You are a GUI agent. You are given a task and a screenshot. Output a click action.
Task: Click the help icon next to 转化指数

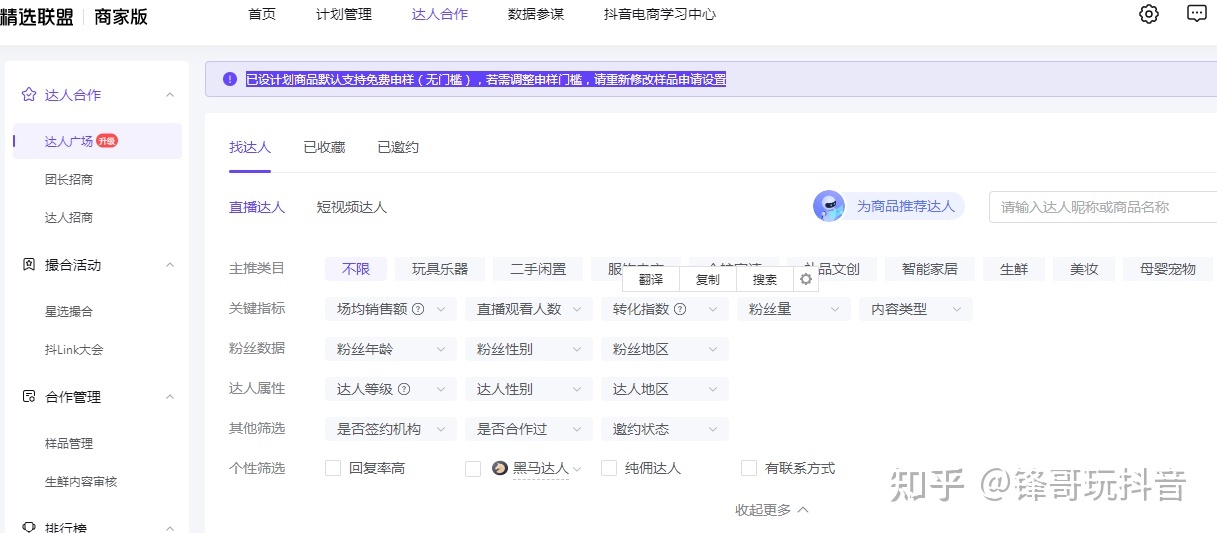point(680,309)
